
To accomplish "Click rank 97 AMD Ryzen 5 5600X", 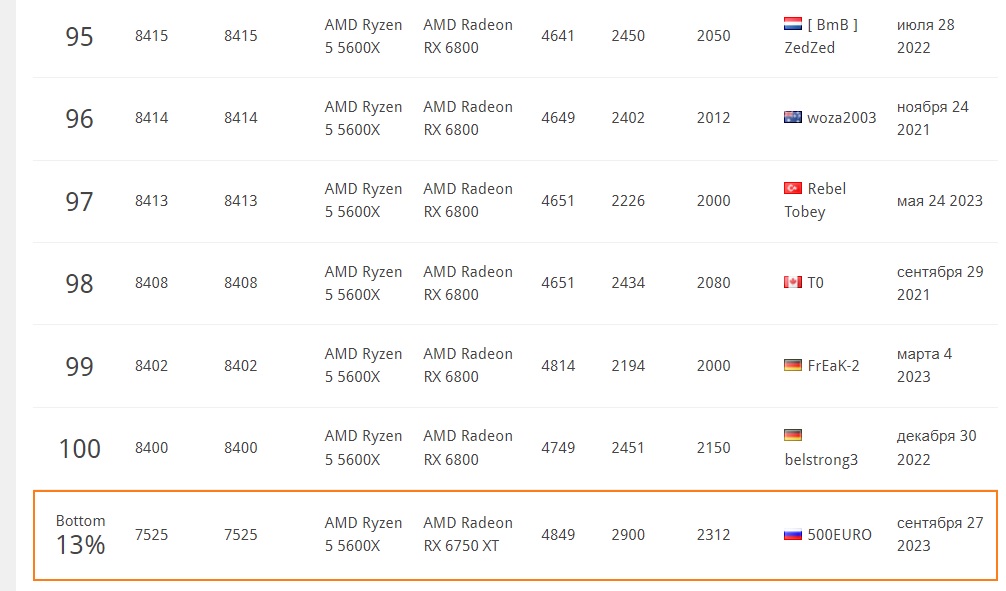I will pos(363,200).
